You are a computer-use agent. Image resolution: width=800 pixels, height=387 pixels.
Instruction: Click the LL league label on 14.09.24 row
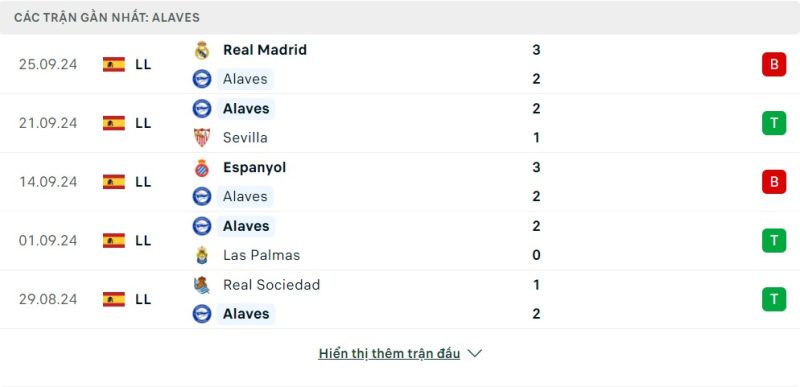pyautogui.click(x=143, y=182)
